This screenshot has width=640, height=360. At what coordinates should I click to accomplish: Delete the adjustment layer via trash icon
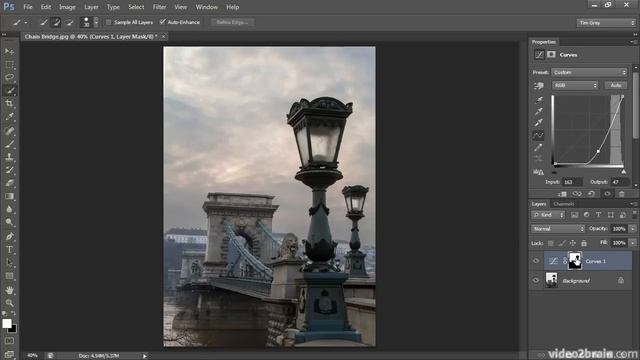622,194
